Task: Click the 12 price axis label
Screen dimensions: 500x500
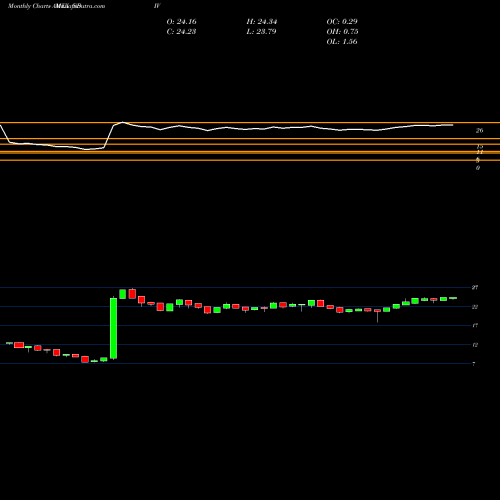Action: 475,345
